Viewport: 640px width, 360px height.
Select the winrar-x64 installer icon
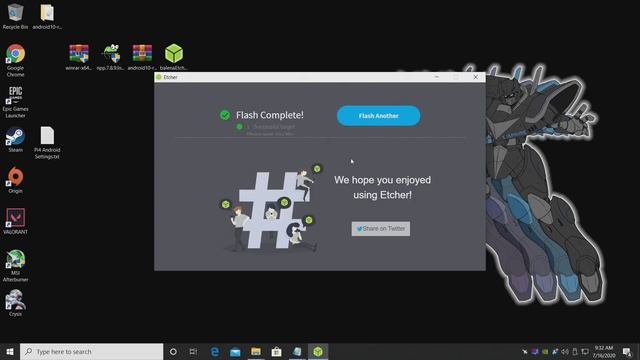pos(79,57)
